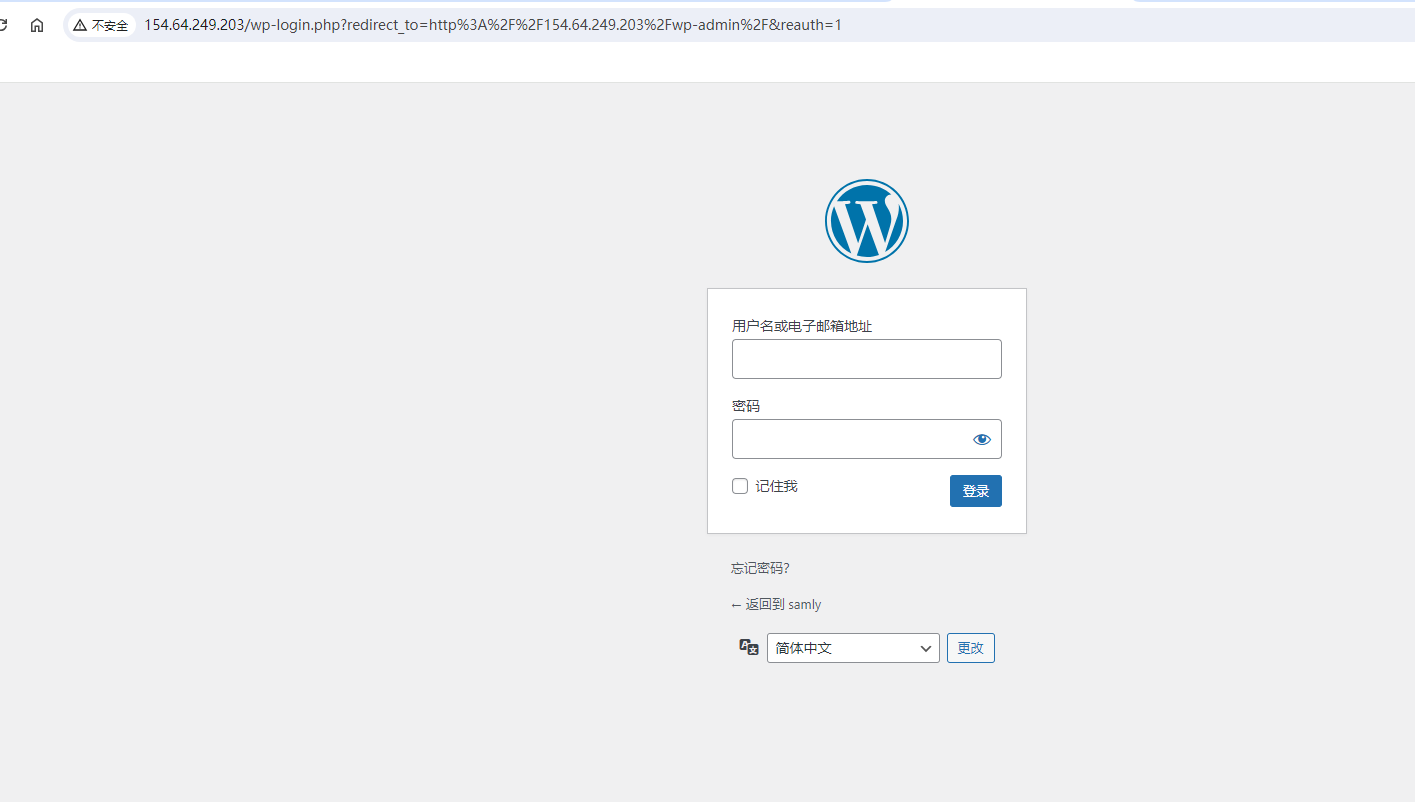Click the 登录 button
Image resolution: width=1415 pixels, height=802 pixels.
975,491
